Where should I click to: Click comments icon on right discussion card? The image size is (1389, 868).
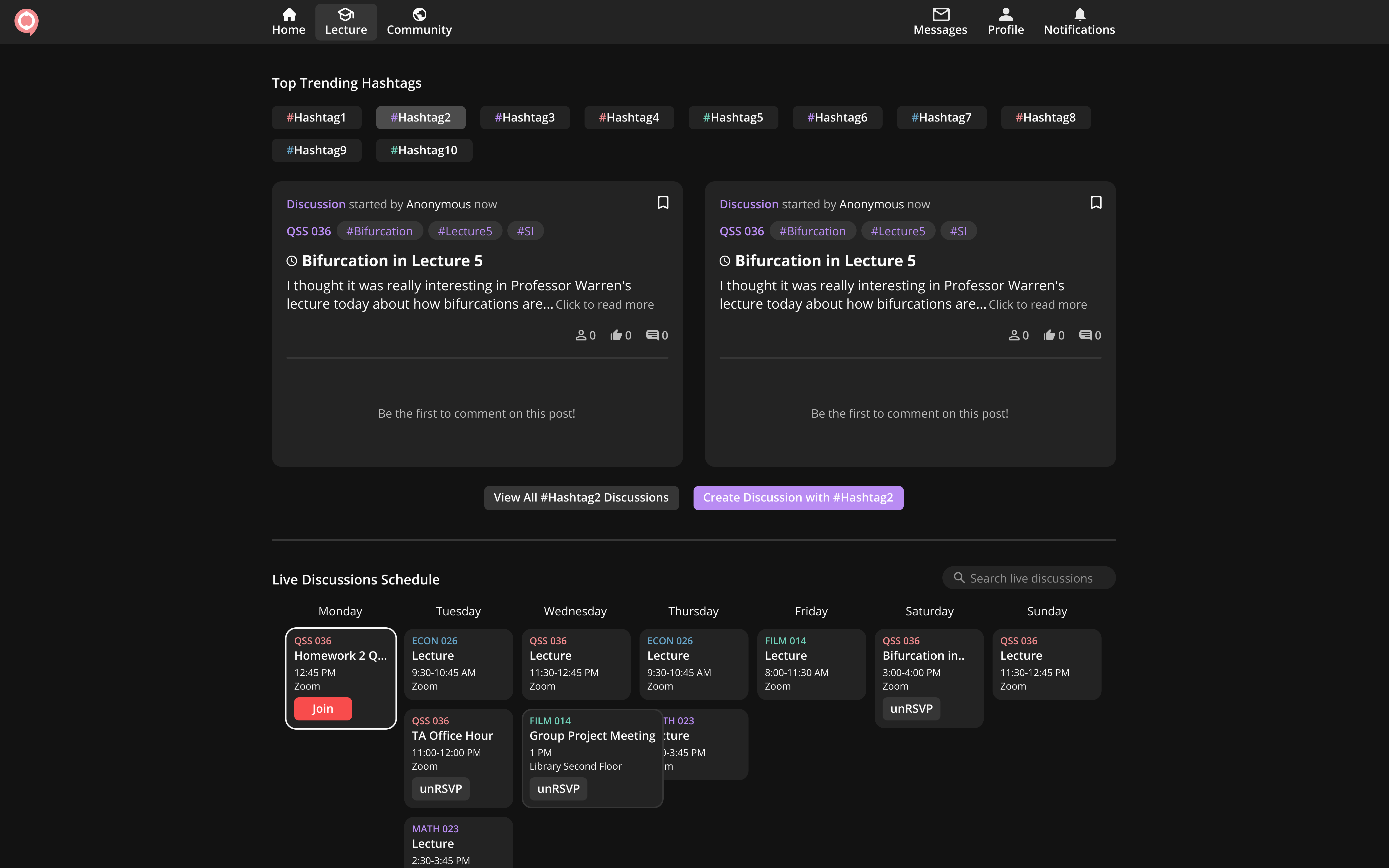click(x=1086, y=335)
